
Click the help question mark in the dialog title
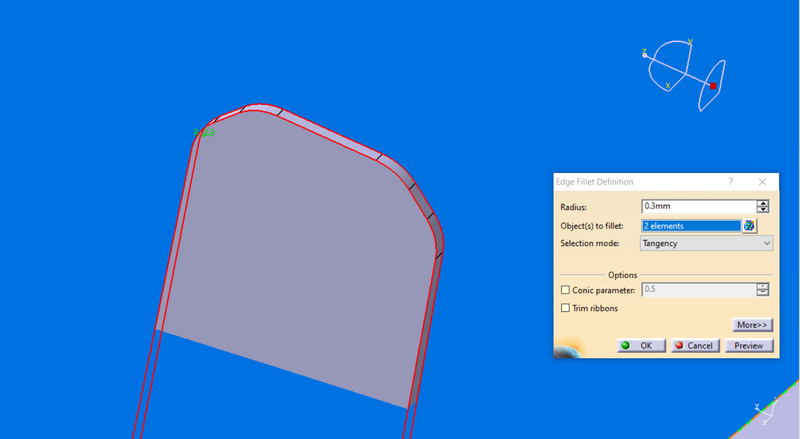pos(730,182)
